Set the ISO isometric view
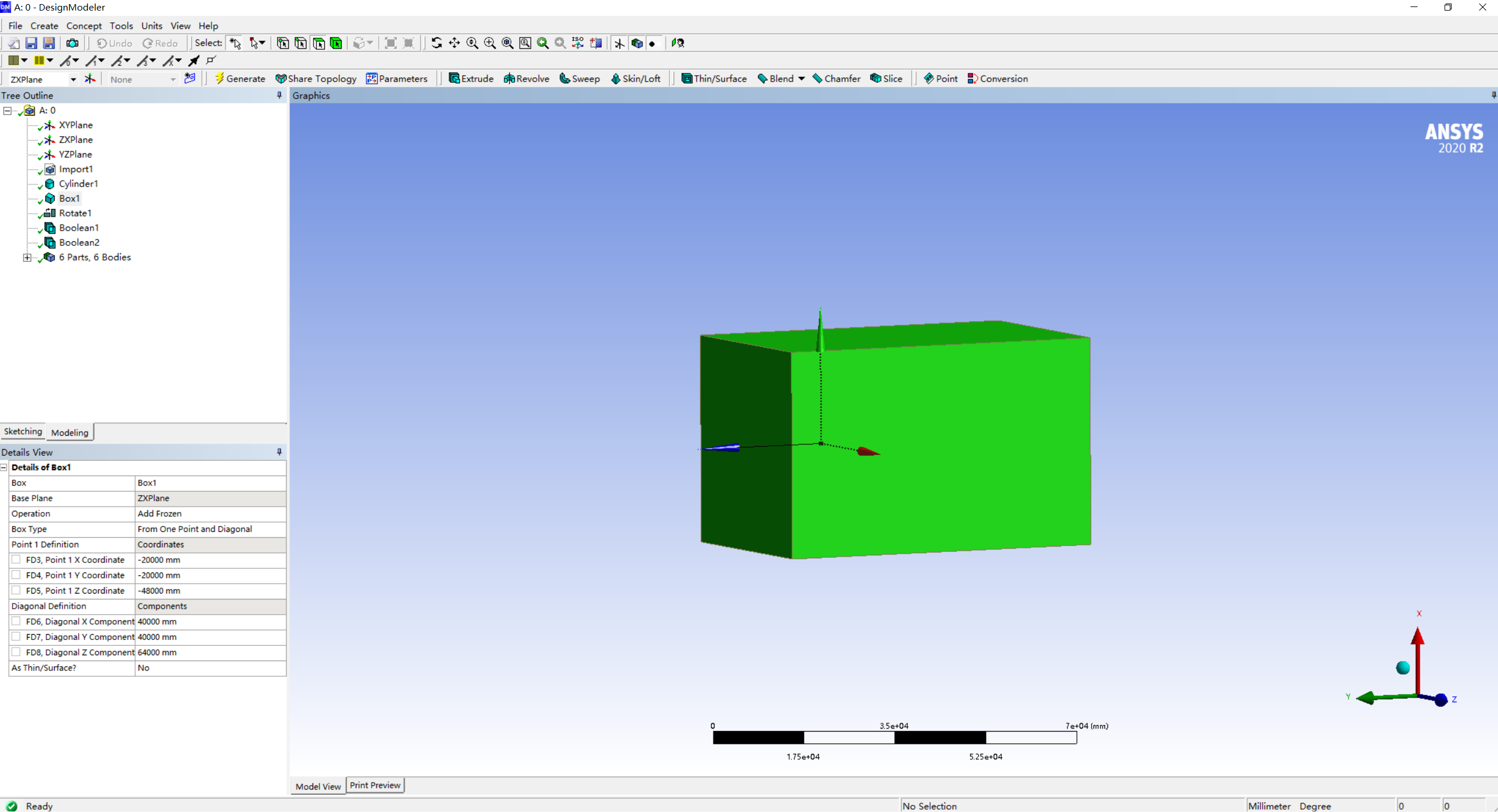This screenshot has height=812, width=1498. tap(578, 43)
